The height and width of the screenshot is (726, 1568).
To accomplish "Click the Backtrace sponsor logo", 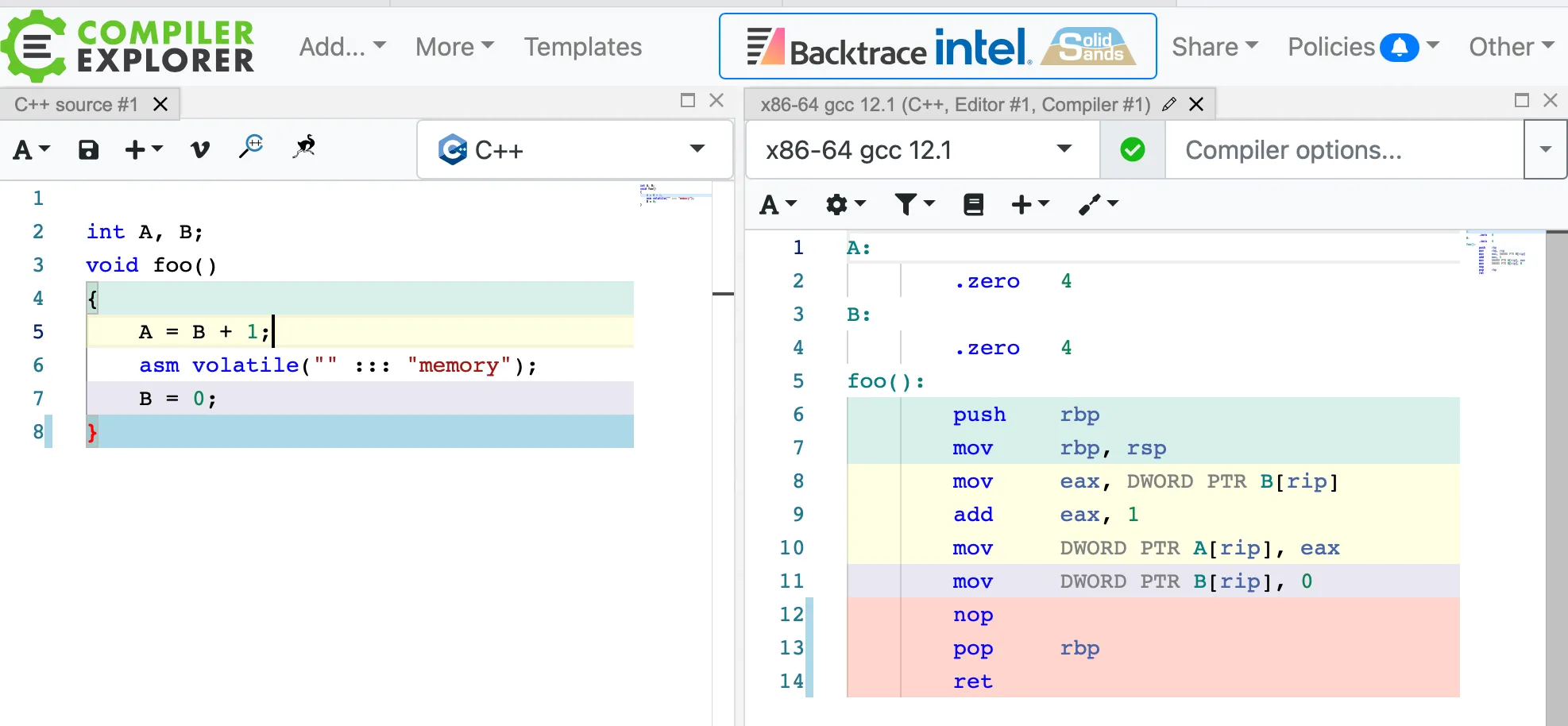I will click(x=836, y=47).
